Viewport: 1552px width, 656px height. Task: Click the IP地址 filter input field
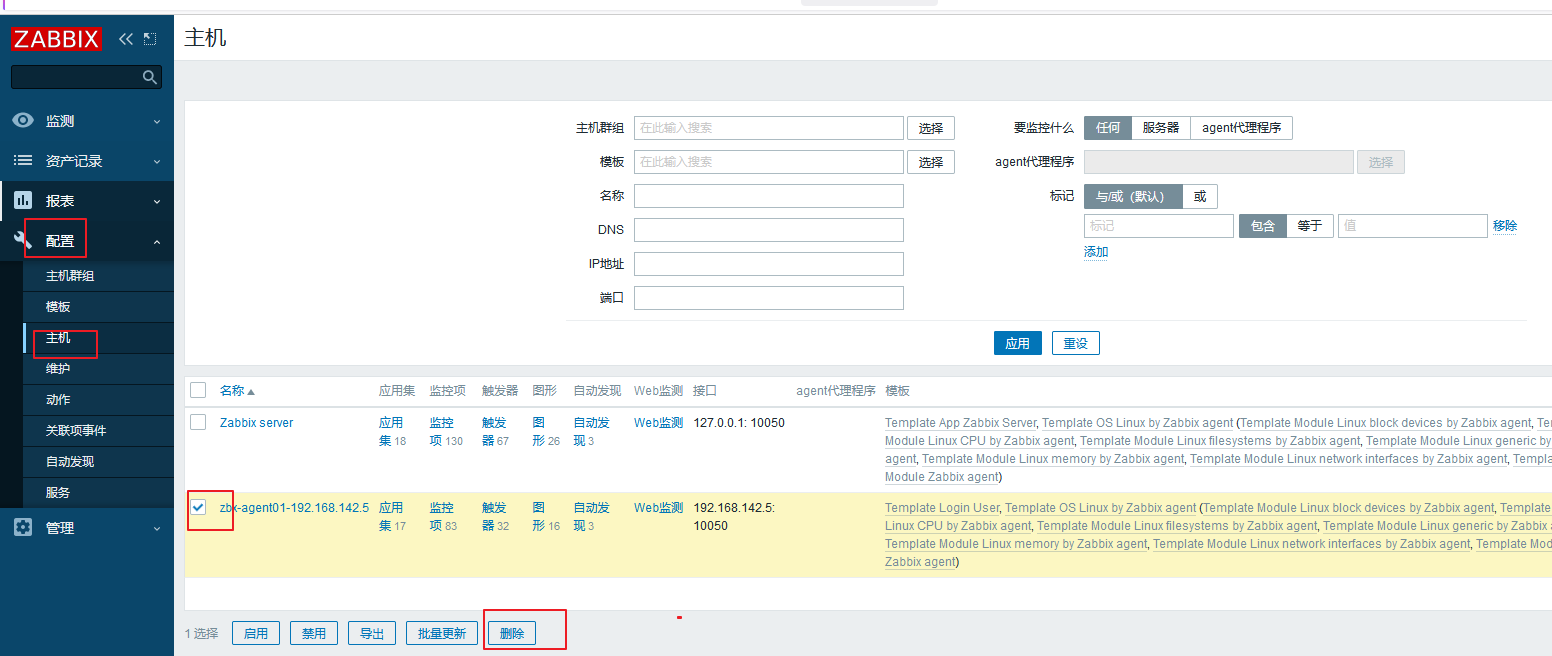[769, 264]
